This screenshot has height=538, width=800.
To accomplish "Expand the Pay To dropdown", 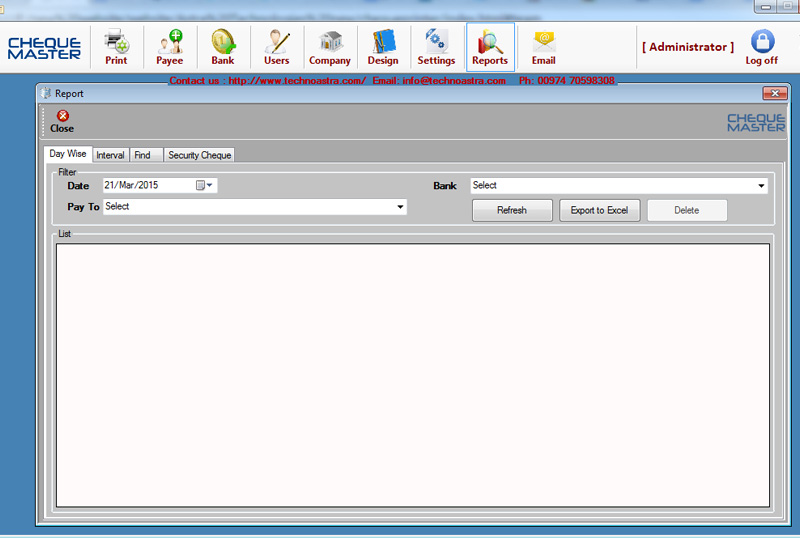I will (401, 207).
